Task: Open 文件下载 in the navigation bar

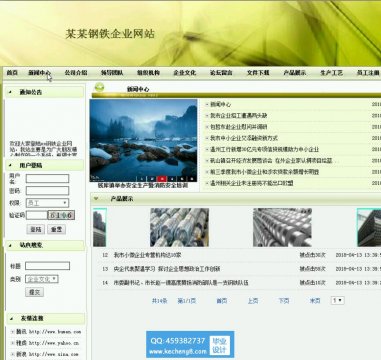Action: pos(258,72)
